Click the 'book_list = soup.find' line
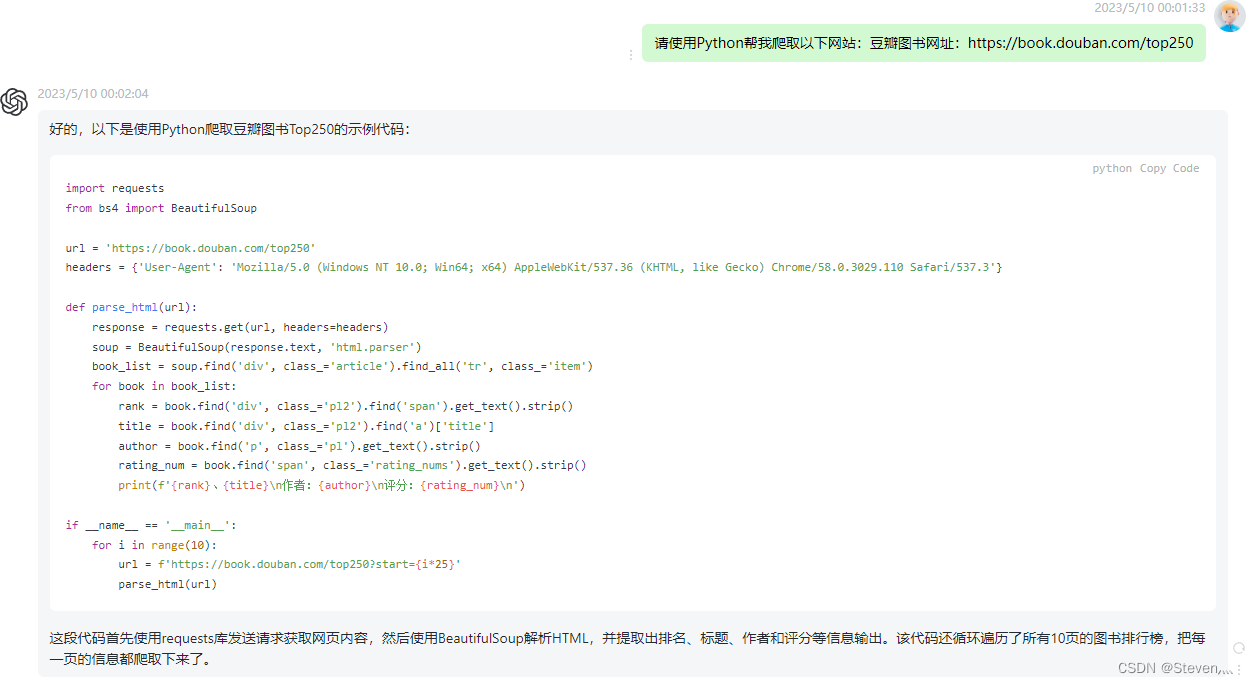Viewport: 1248px width, 684px height. click(342, 366)
